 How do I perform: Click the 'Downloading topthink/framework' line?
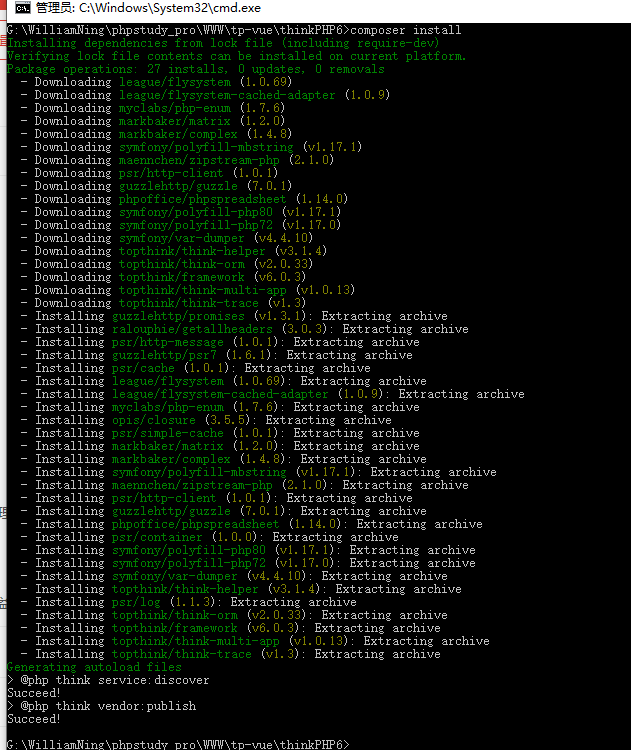[163, 276]
